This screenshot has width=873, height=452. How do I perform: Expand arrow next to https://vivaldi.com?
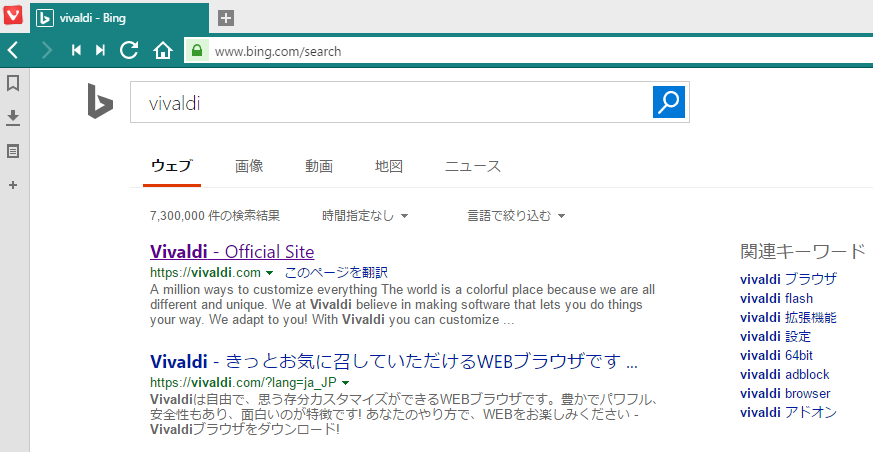click(269, 273)
